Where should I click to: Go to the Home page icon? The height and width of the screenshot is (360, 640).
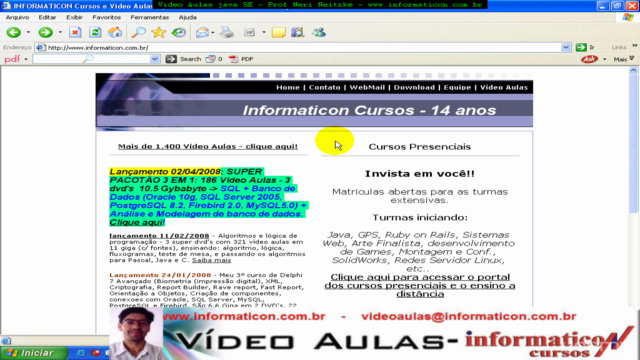[x=115, y=32]
